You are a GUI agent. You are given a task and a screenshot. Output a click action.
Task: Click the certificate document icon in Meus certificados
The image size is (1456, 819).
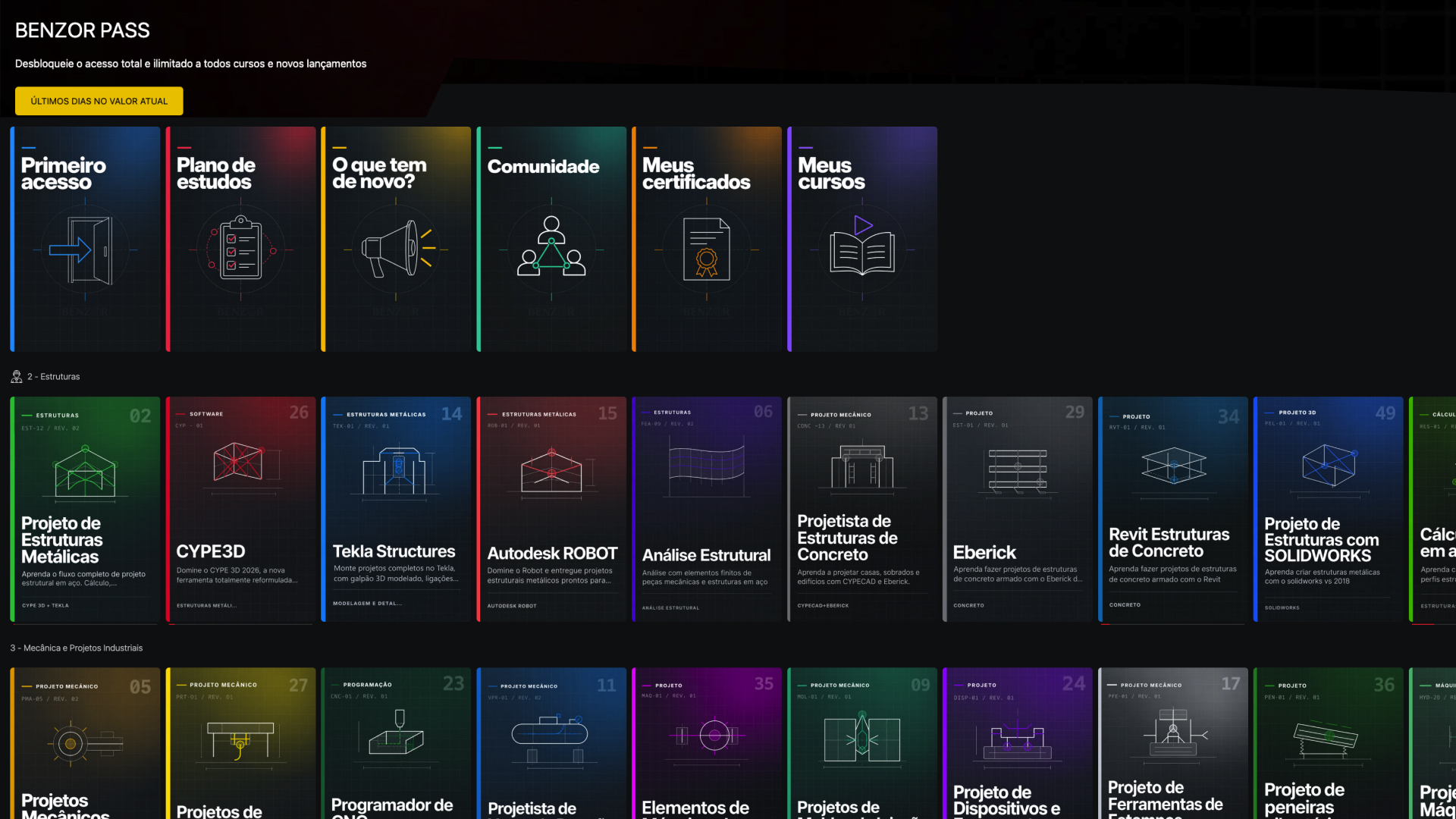[x=707, y=249]
